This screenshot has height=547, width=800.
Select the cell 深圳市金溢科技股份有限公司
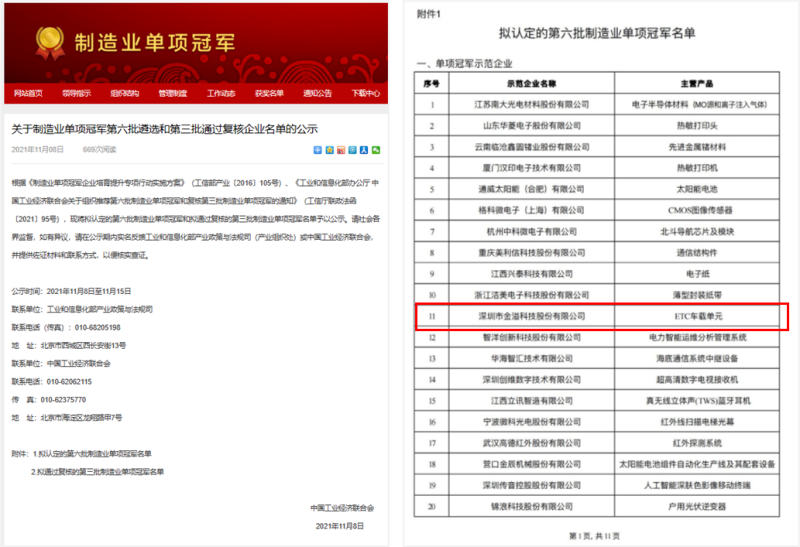coord(532,316)
